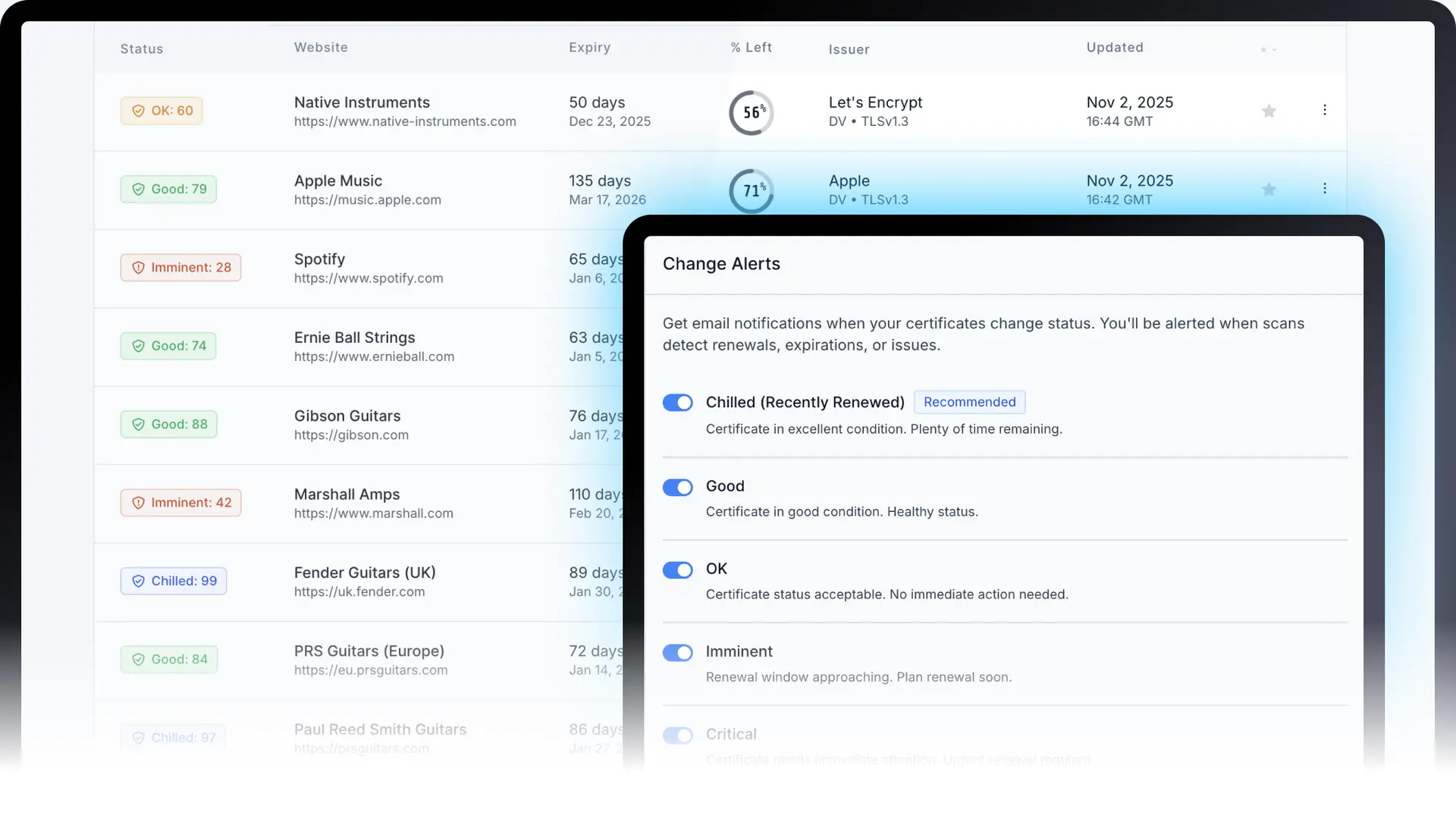This screenshot has height=819, width=1456.
Task: Sort by the Expiry column header
Action: tap(589, 47)
